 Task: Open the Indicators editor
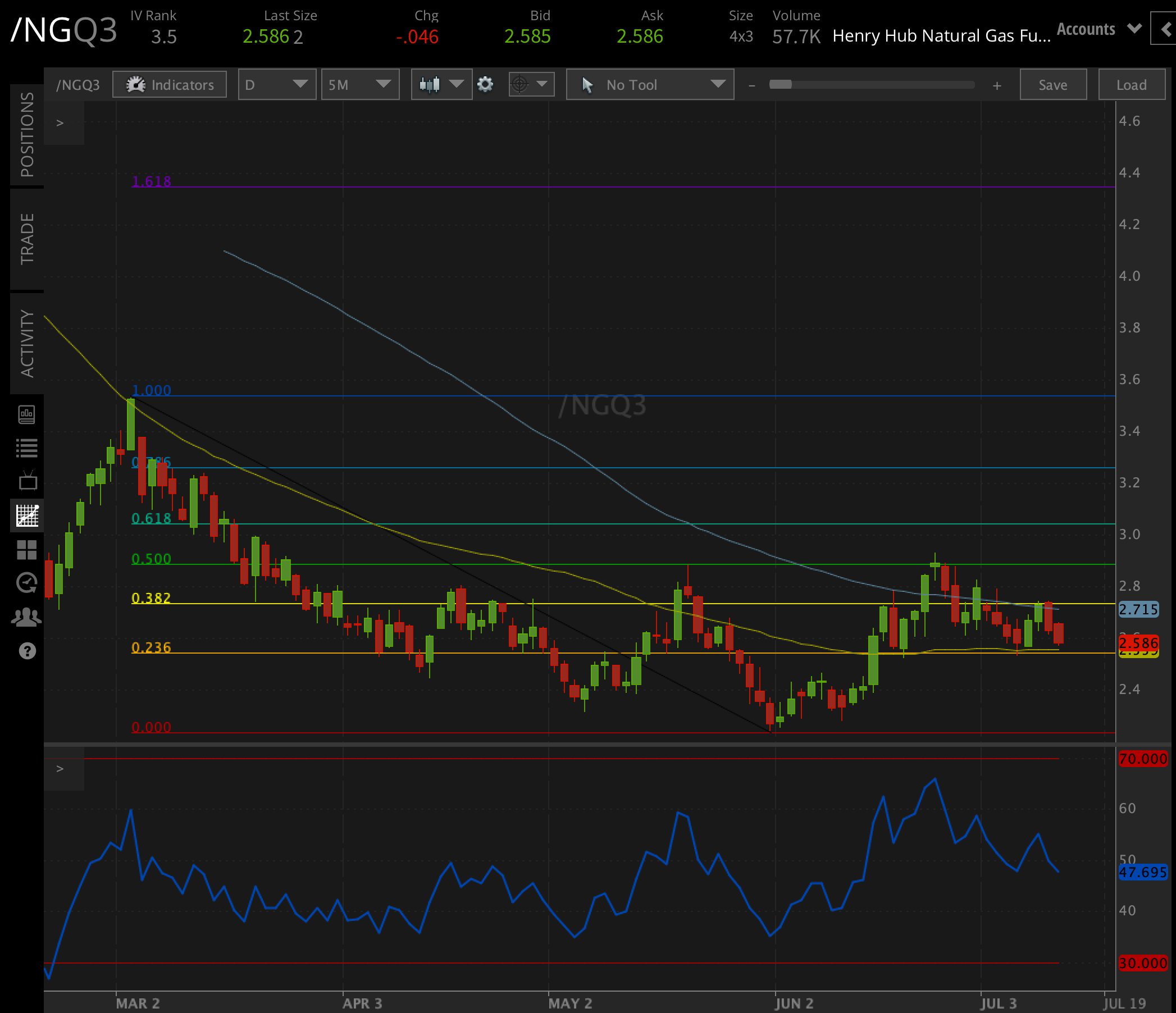(x=169, y=84)
